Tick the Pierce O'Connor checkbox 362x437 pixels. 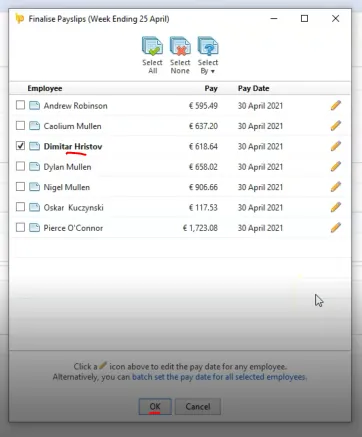pyautogui.click(x=20, y=227)
